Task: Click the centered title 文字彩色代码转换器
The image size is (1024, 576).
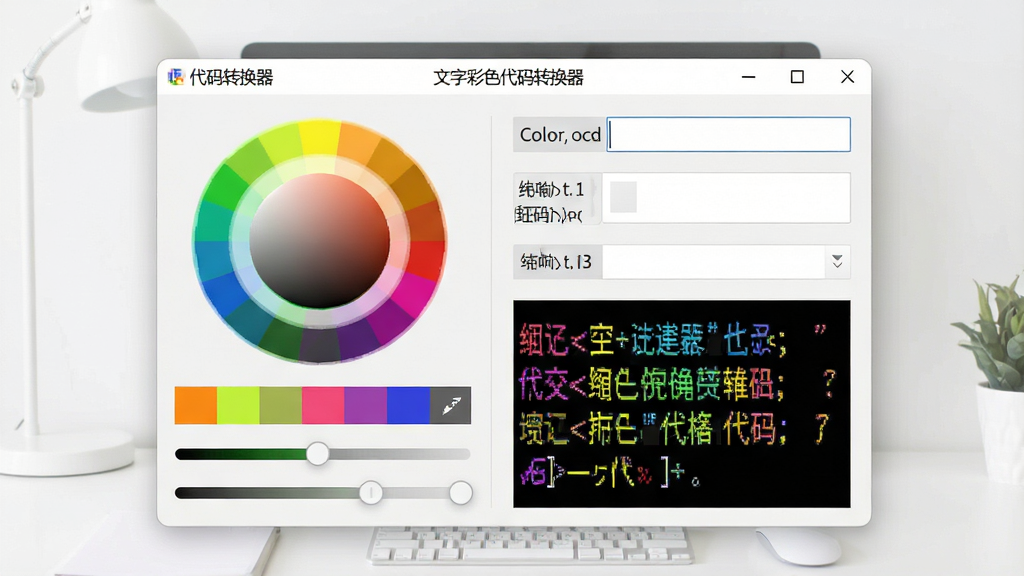Action: [x=508, y=78]
